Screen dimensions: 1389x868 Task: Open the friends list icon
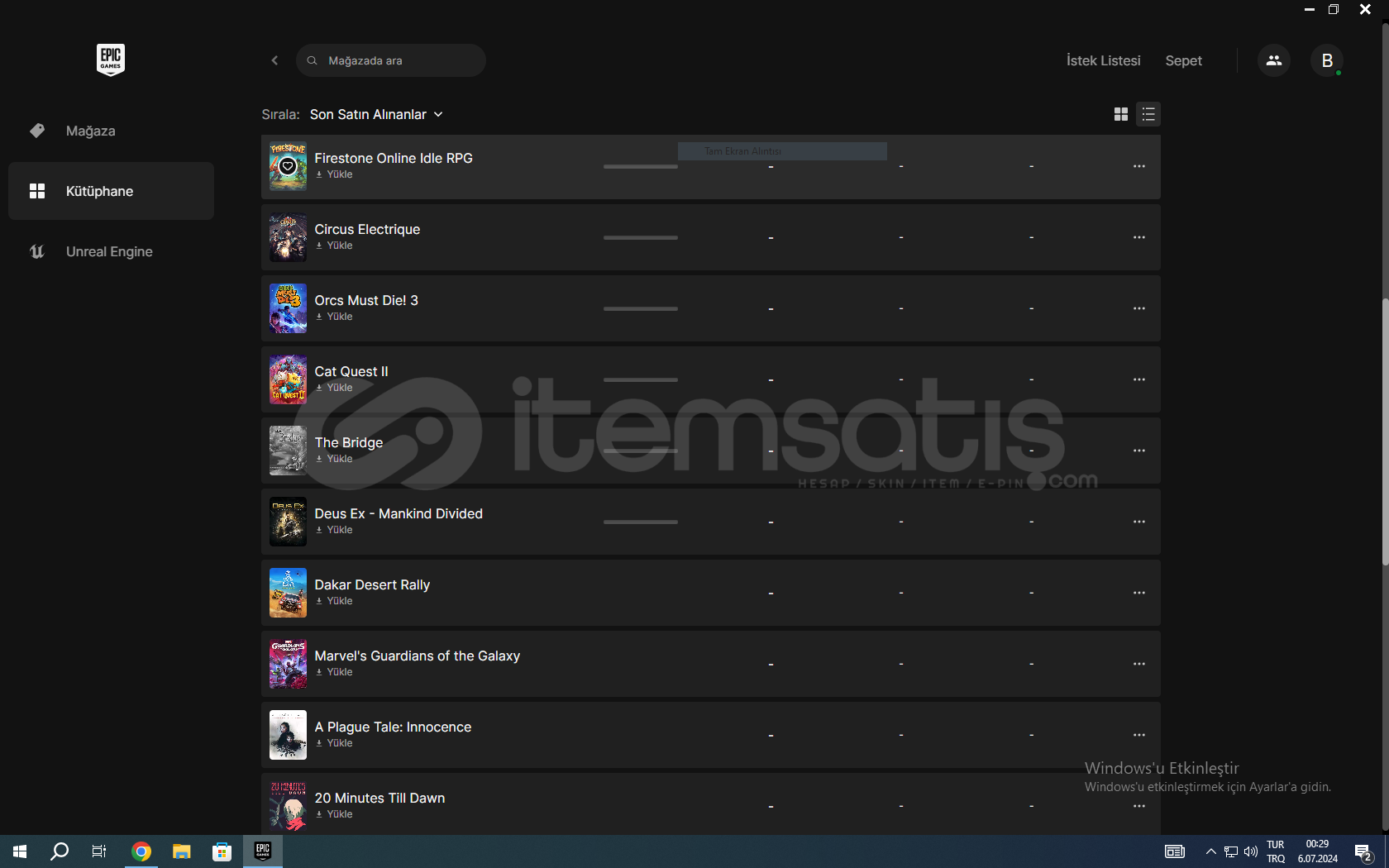(x=1273, y=60)
